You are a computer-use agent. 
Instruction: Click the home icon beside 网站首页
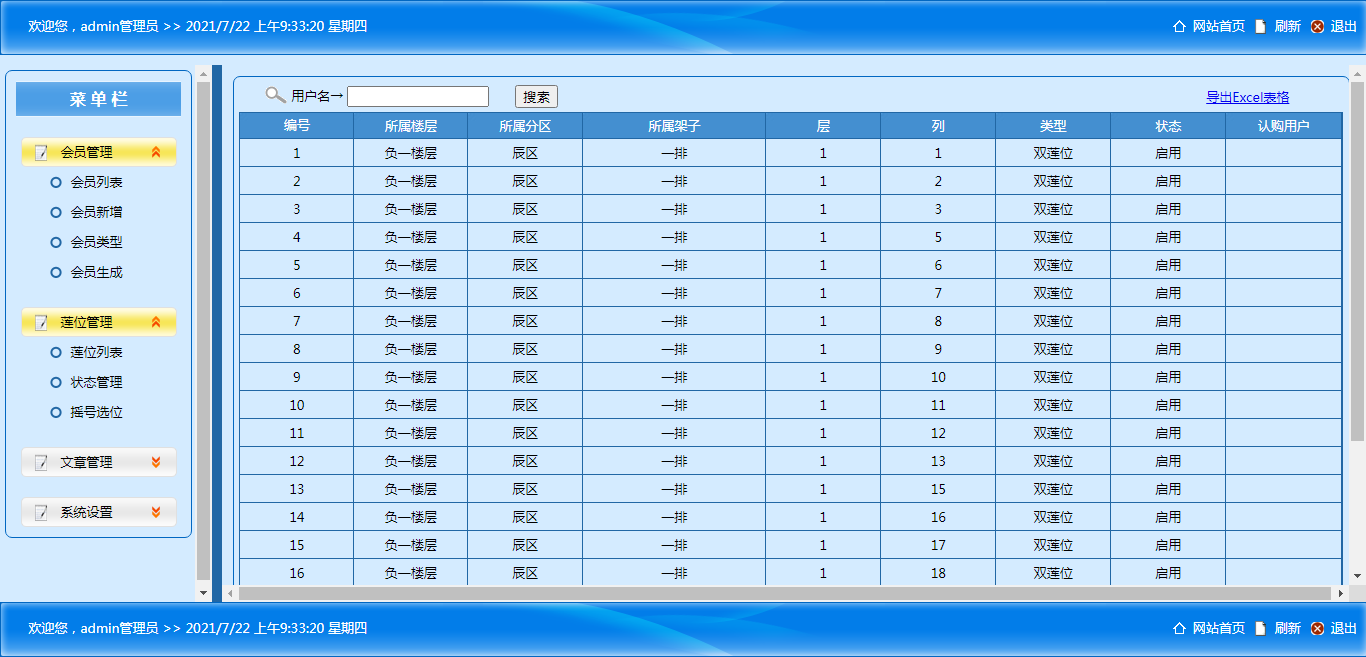[x=1181, y=27]
